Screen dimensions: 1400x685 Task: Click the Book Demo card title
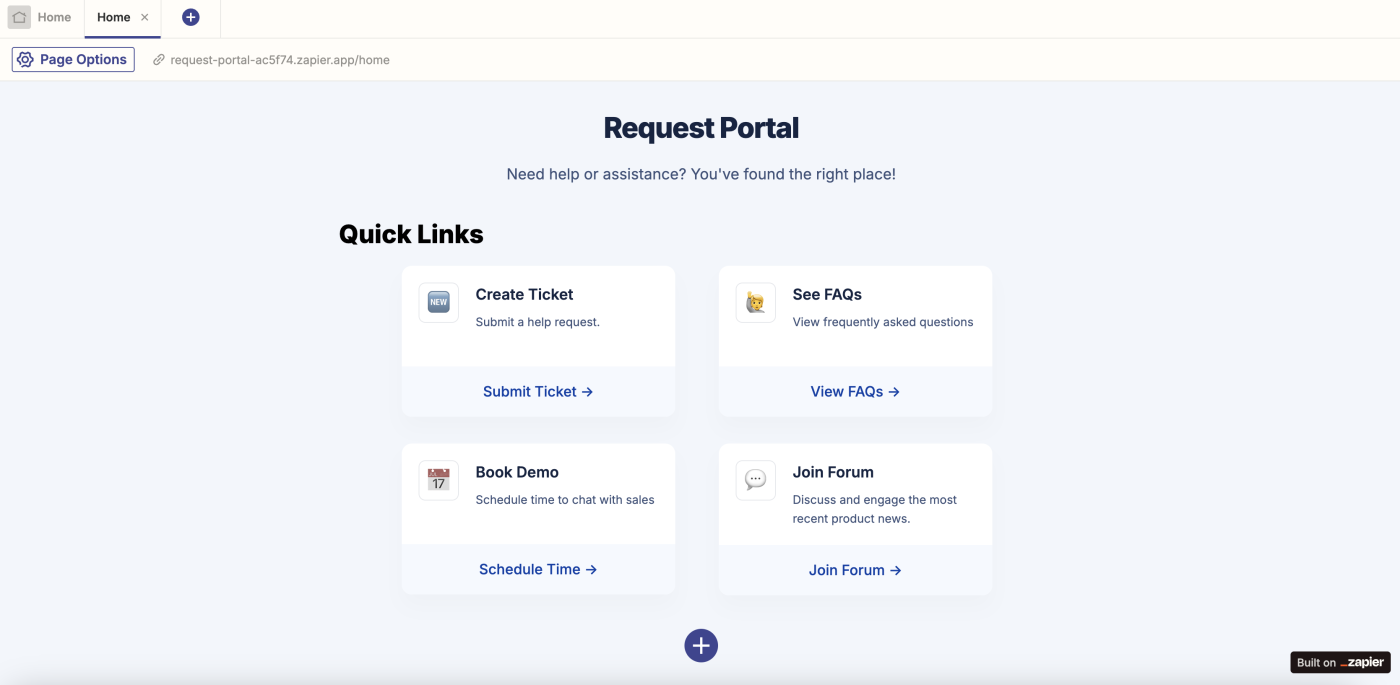pos(517,472)
